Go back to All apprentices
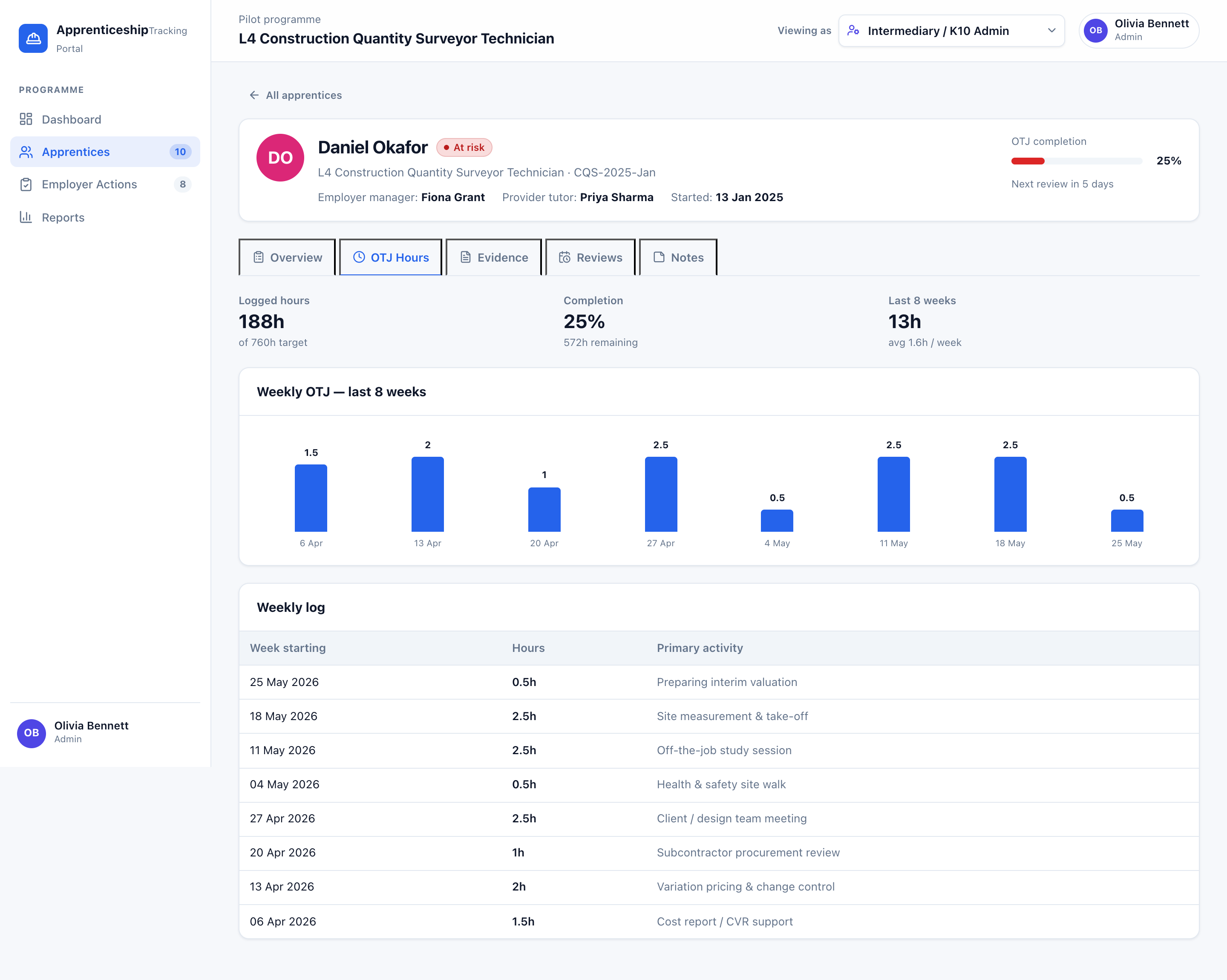The width and height of the screenshot is (1227, 980). tap(295, 95)
